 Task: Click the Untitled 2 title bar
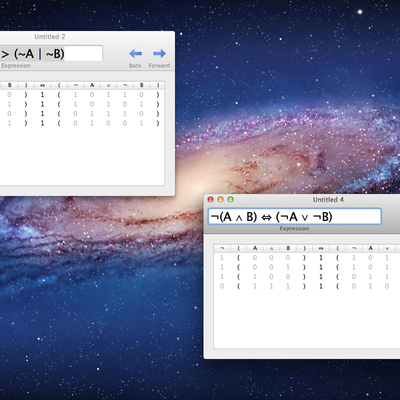point(87,36)
